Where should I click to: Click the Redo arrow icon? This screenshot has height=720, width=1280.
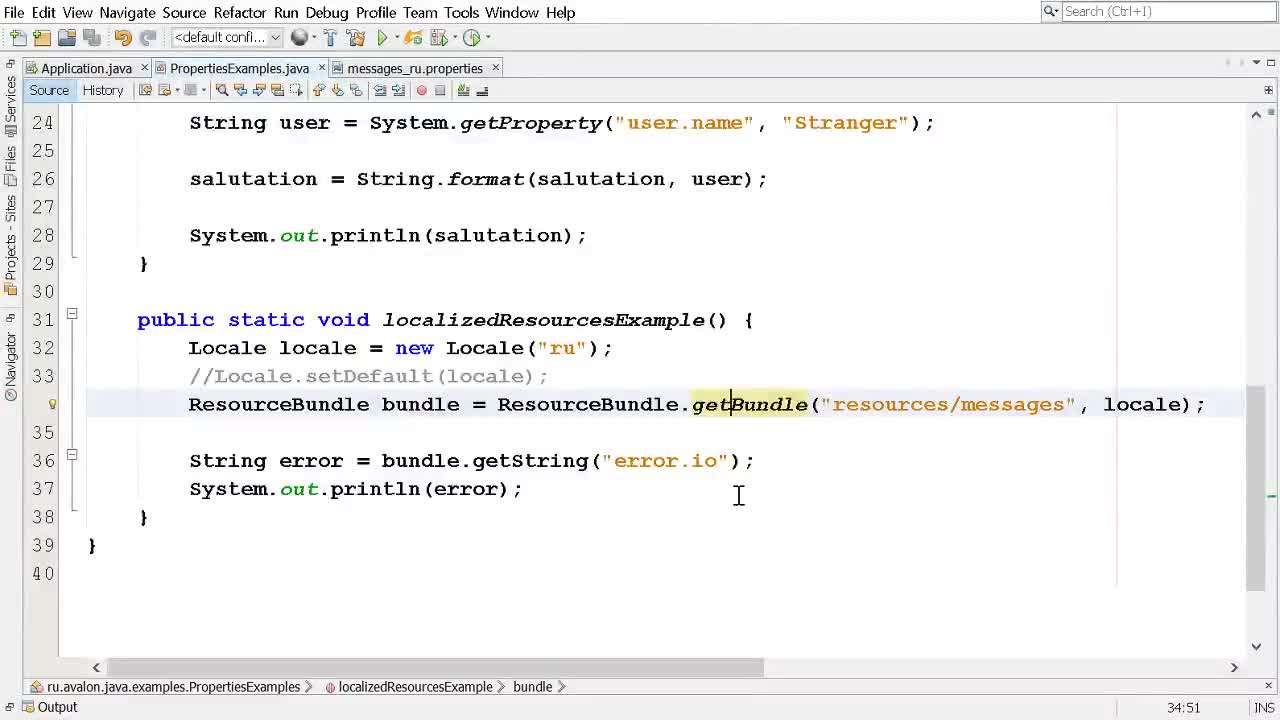pyautogui.click(x=148, y=38)
